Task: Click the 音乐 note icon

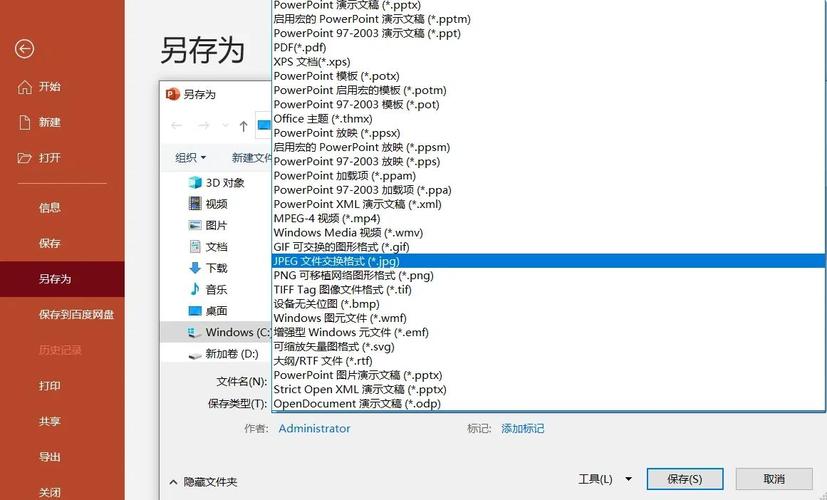Action: 195,289
